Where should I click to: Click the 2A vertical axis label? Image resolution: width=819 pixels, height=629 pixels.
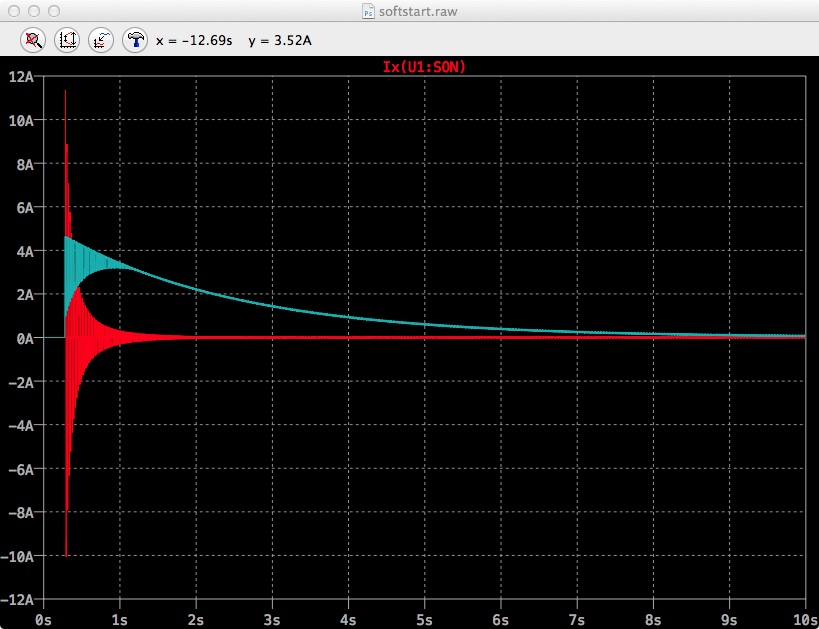tap(25, 295)
